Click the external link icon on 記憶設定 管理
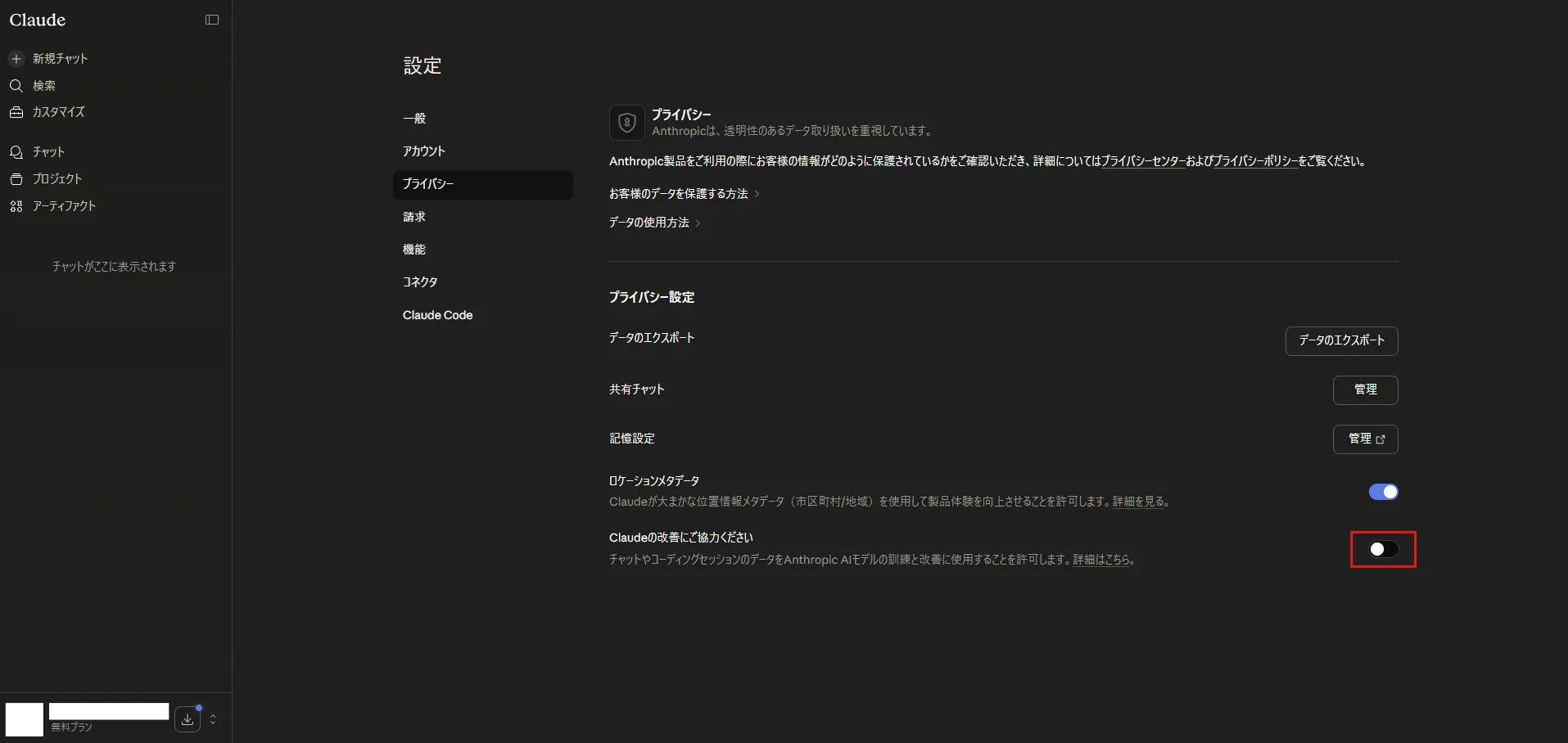Viewport: 1568px width, 743px height. (x=1380, y=439)
